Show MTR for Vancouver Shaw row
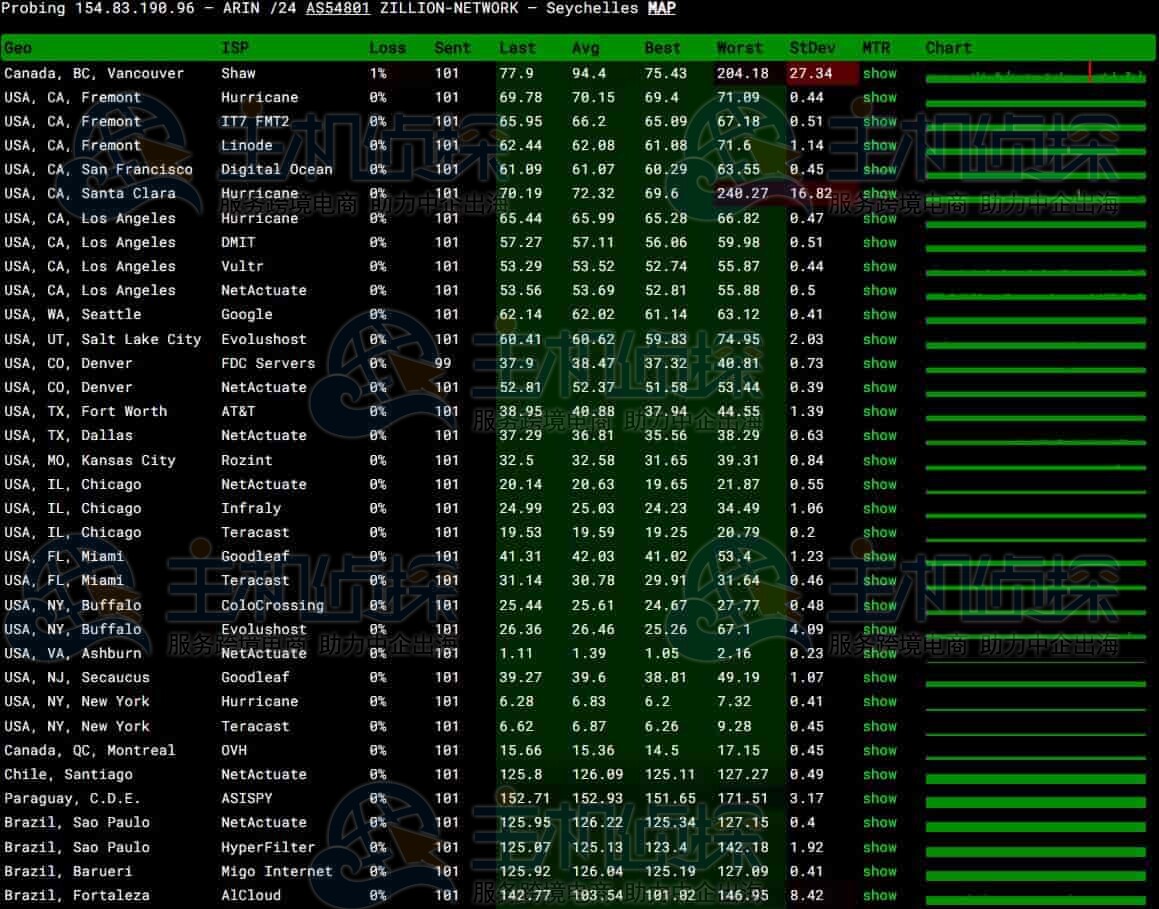Screen dimensions: 1159x909 (x=880, y=73)
